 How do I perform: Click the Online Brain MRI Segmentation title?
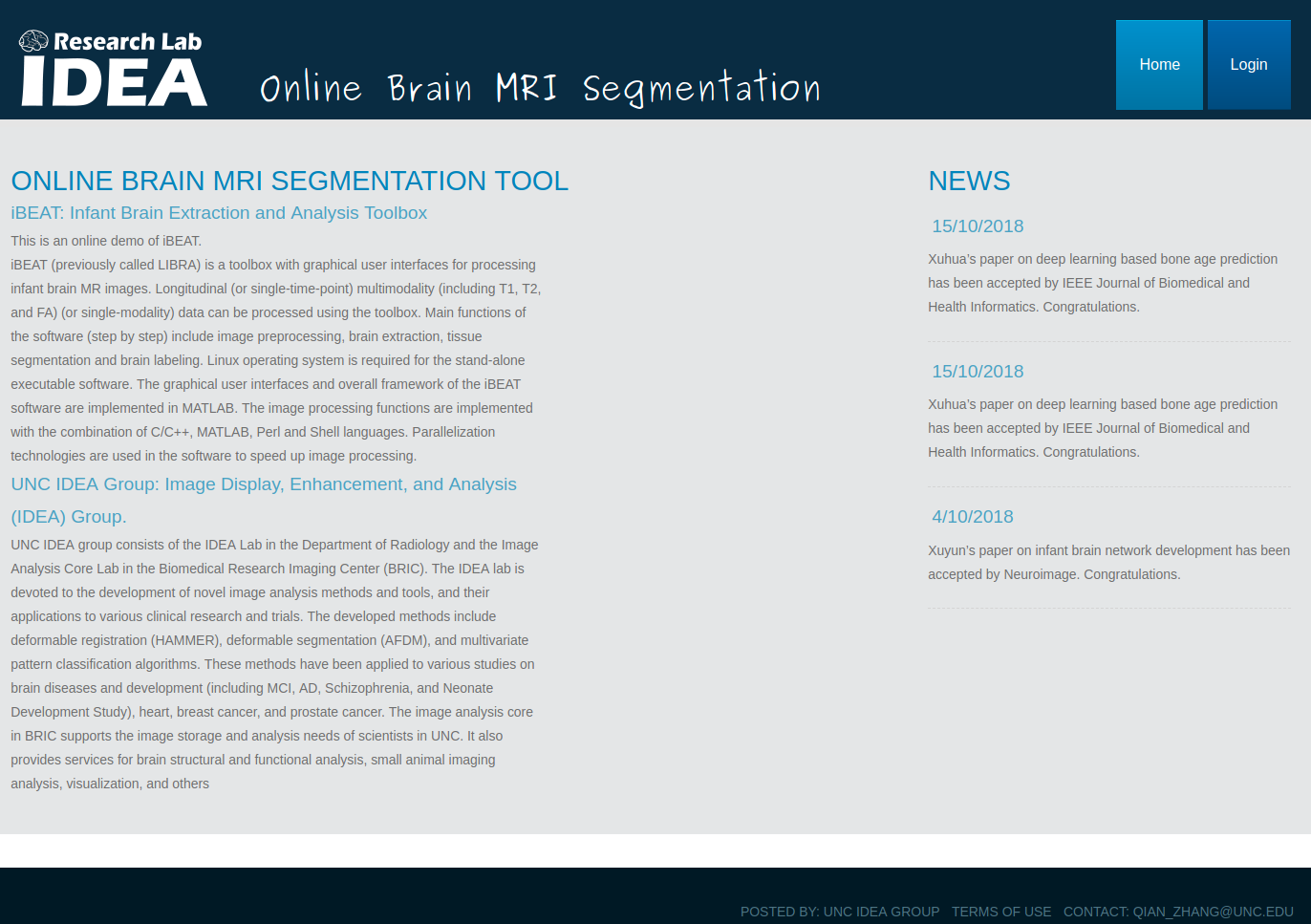click(540, 88)
